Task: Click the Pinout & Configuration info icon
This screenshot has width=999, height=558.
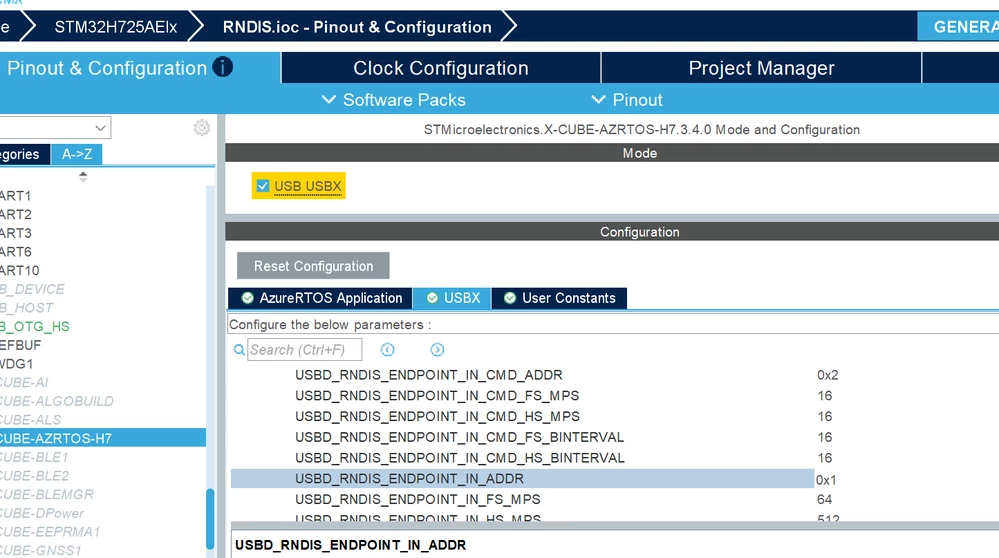Action: pos(222,67)
